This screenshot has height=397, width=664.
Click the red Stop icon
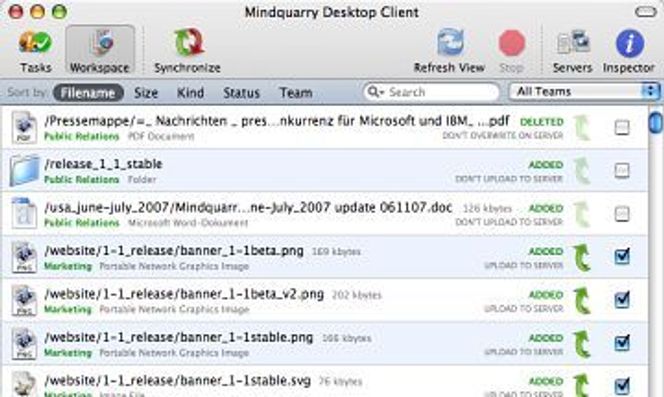(x=512, y=44)
